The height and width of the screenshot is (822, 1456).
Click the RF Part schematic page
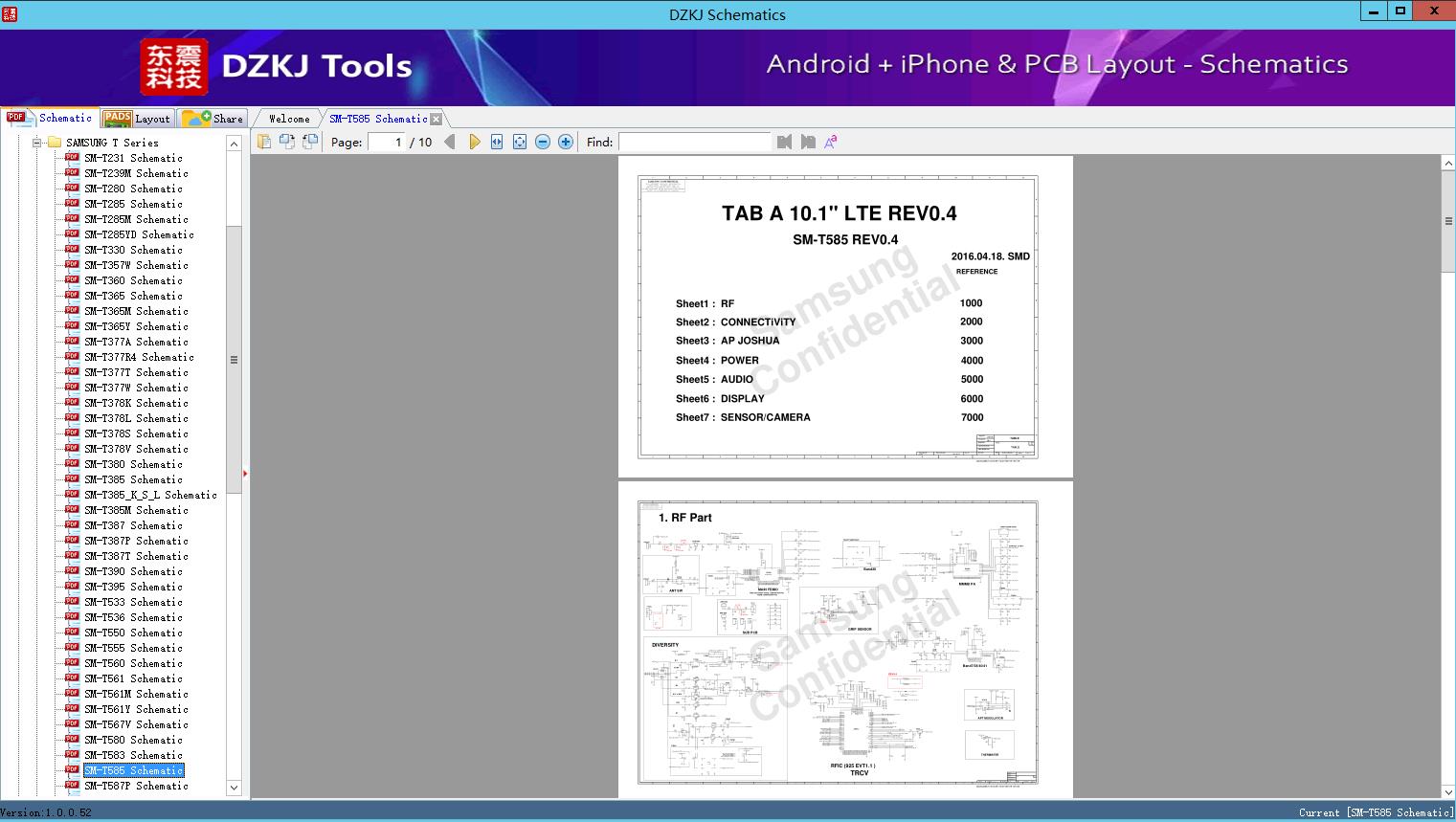tap(845, 640)
